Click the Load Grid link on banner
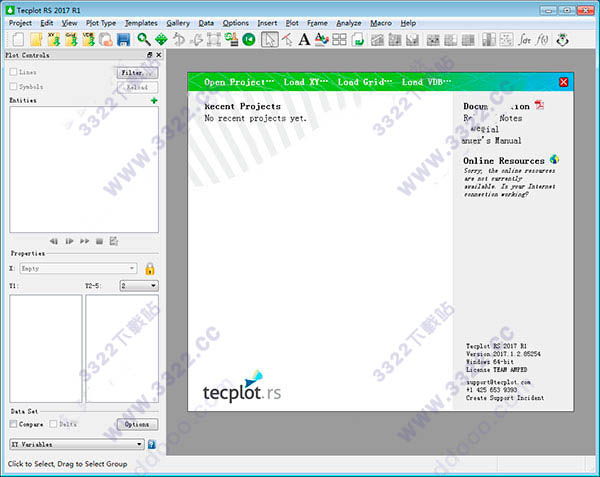This screenshot has height=477, width=600. [x=365, y=82]
